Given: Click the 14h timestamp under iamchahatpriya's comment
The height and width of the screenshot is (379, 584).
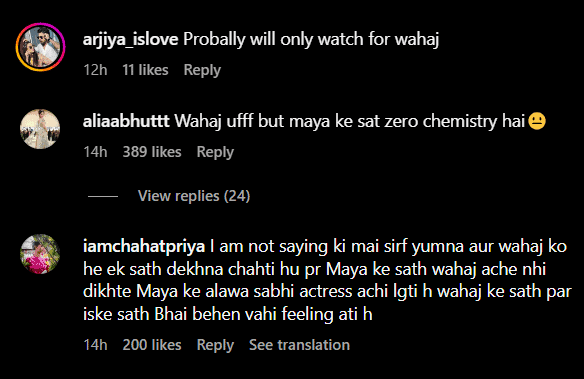Looking at the screenshot, I should click(x=95, y=345).
